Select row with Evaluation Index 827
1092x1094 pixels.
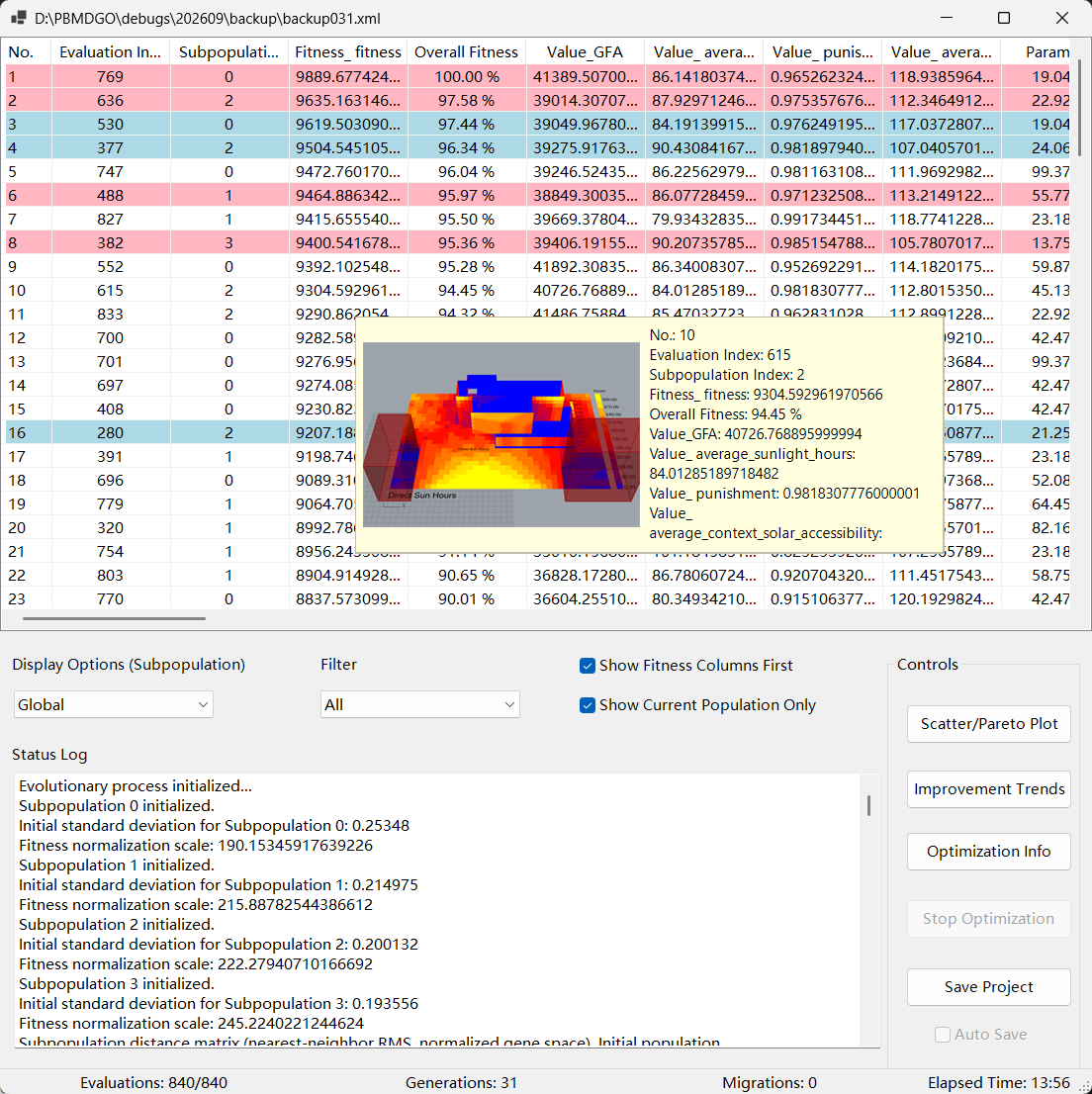[x=537, y=219]
